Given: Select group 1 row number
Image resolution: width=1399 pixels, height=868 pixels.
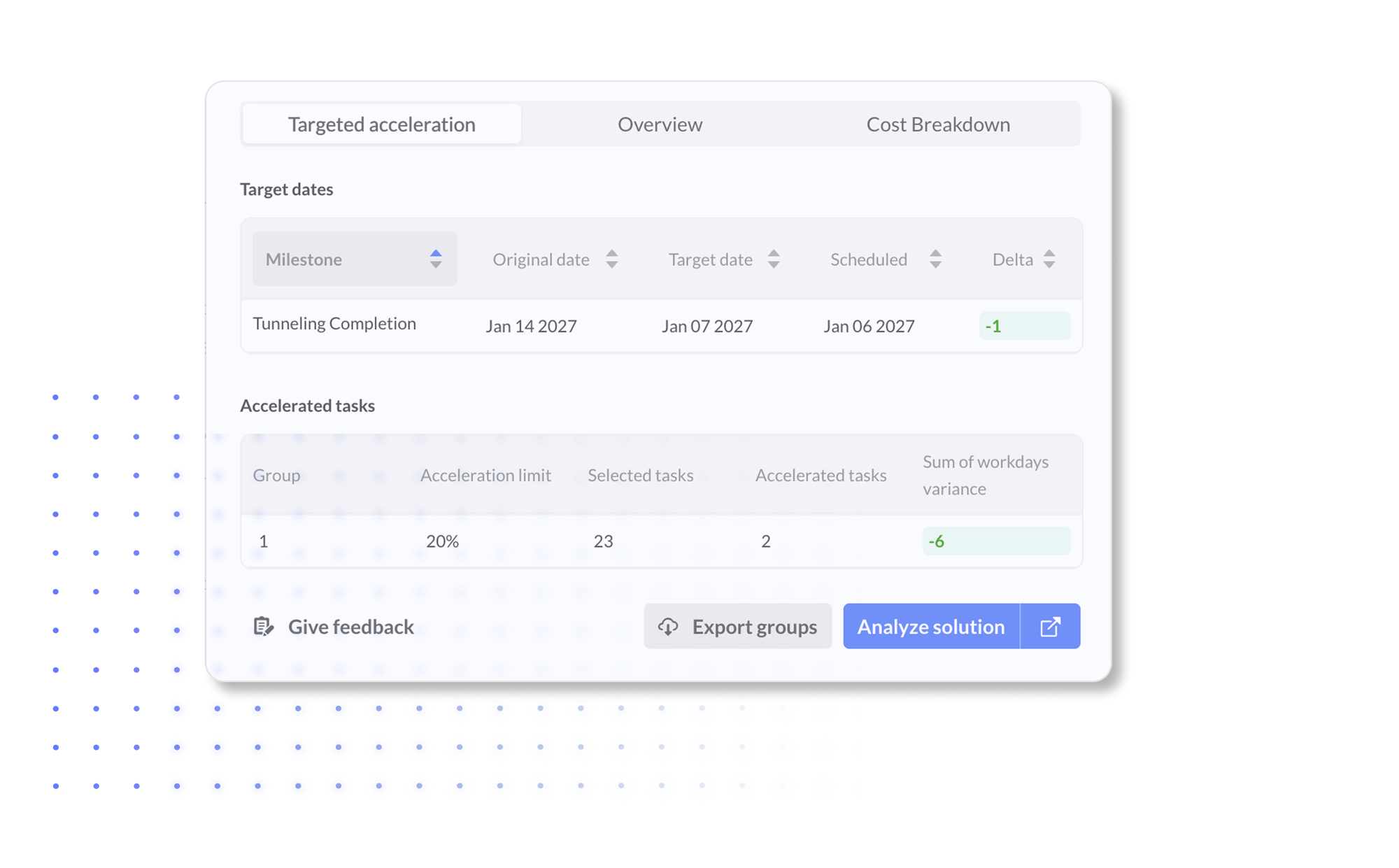Looking at the screenshot, I should [x=263, y=541].
